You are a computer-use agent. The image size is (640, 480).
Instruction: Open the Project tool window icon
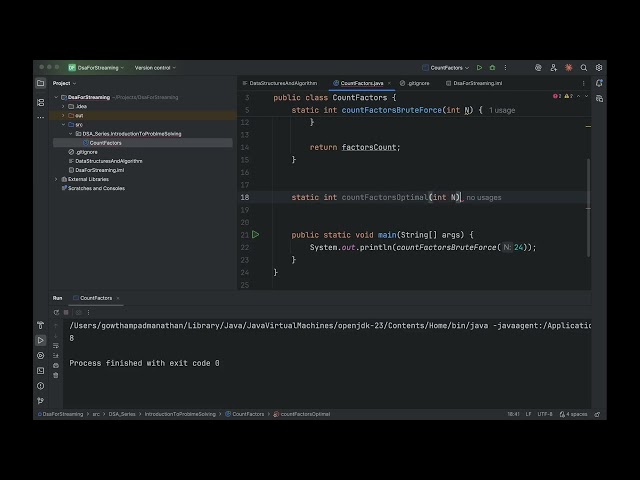[x=40, y=83]
